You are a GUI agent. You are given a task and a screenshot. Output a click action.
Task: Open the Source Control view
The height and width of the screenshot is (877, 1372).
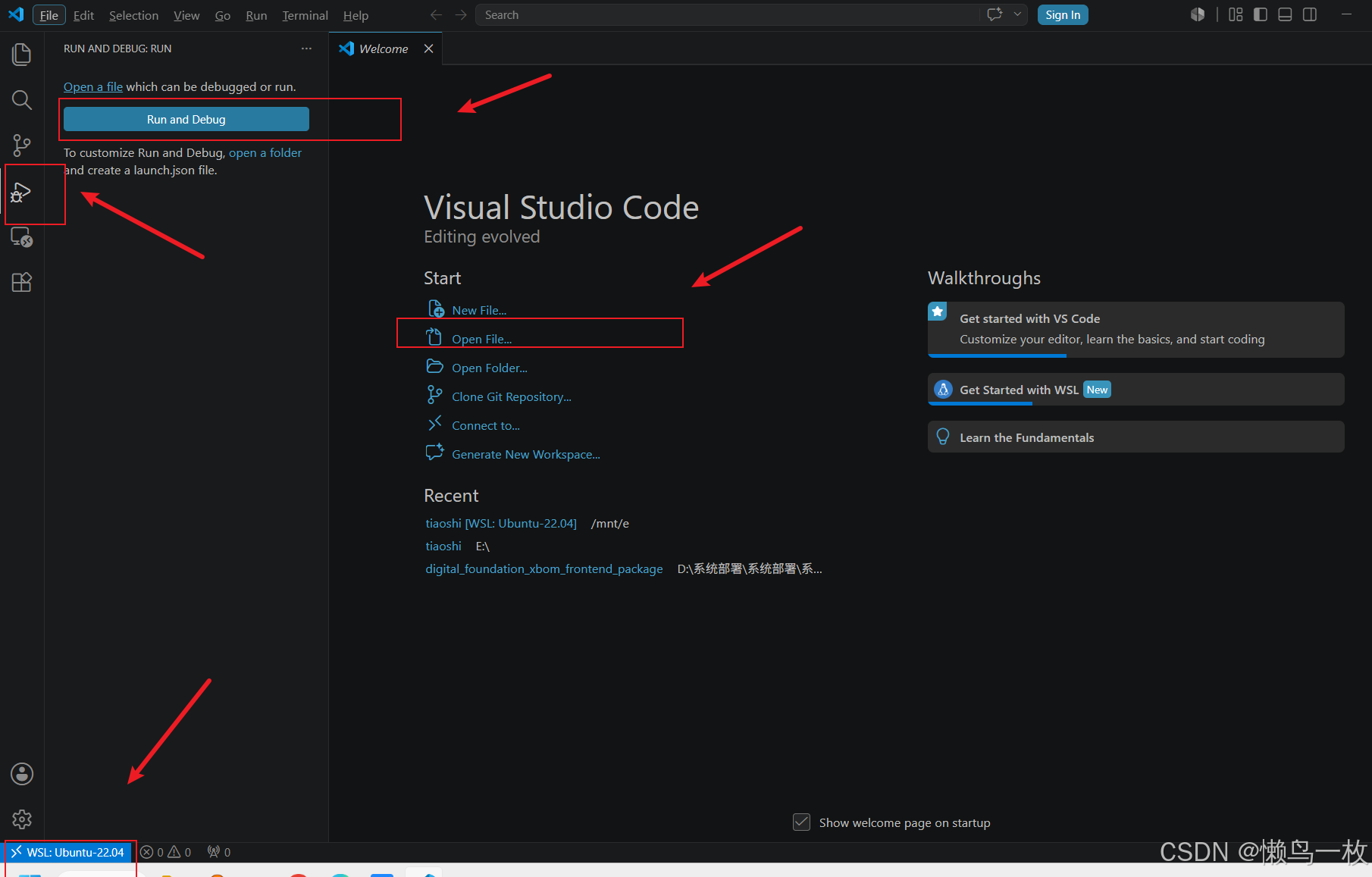22,146
